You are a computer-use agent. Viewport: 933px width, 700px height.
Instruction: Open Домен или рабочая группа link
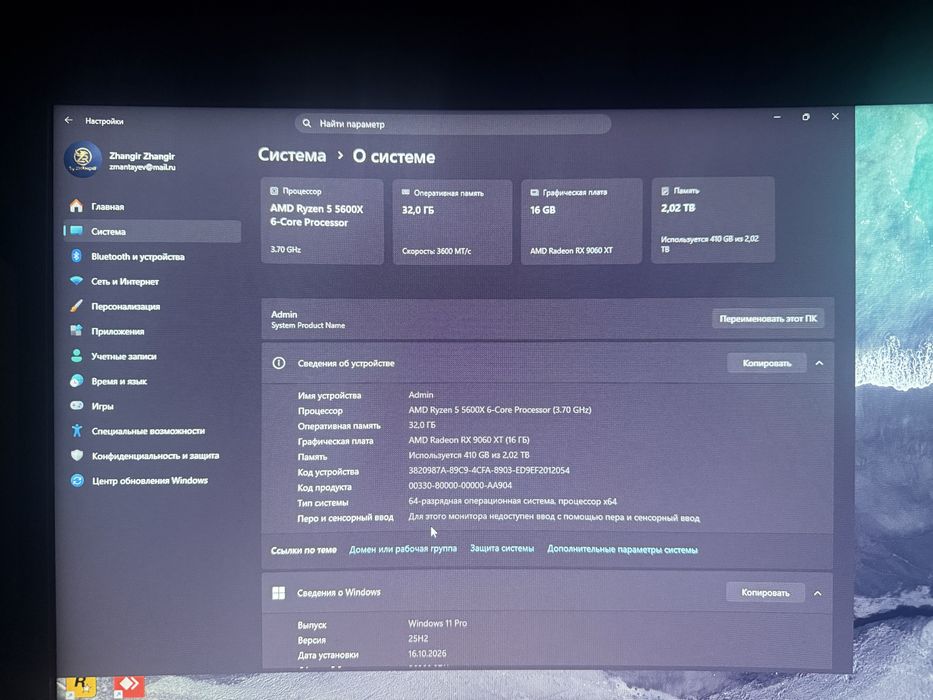point(403,549)
